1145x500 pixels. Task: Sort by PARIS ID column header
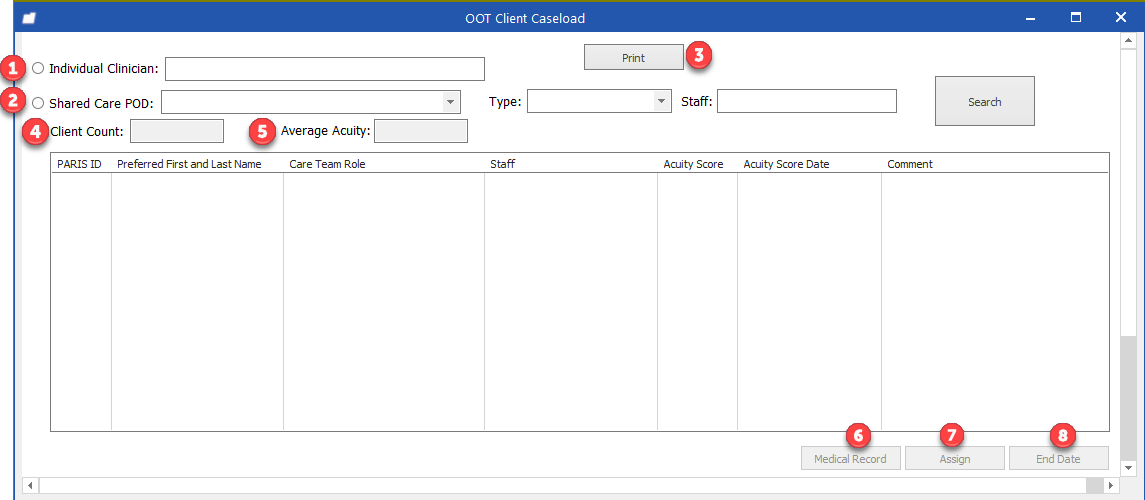(81, 164)
